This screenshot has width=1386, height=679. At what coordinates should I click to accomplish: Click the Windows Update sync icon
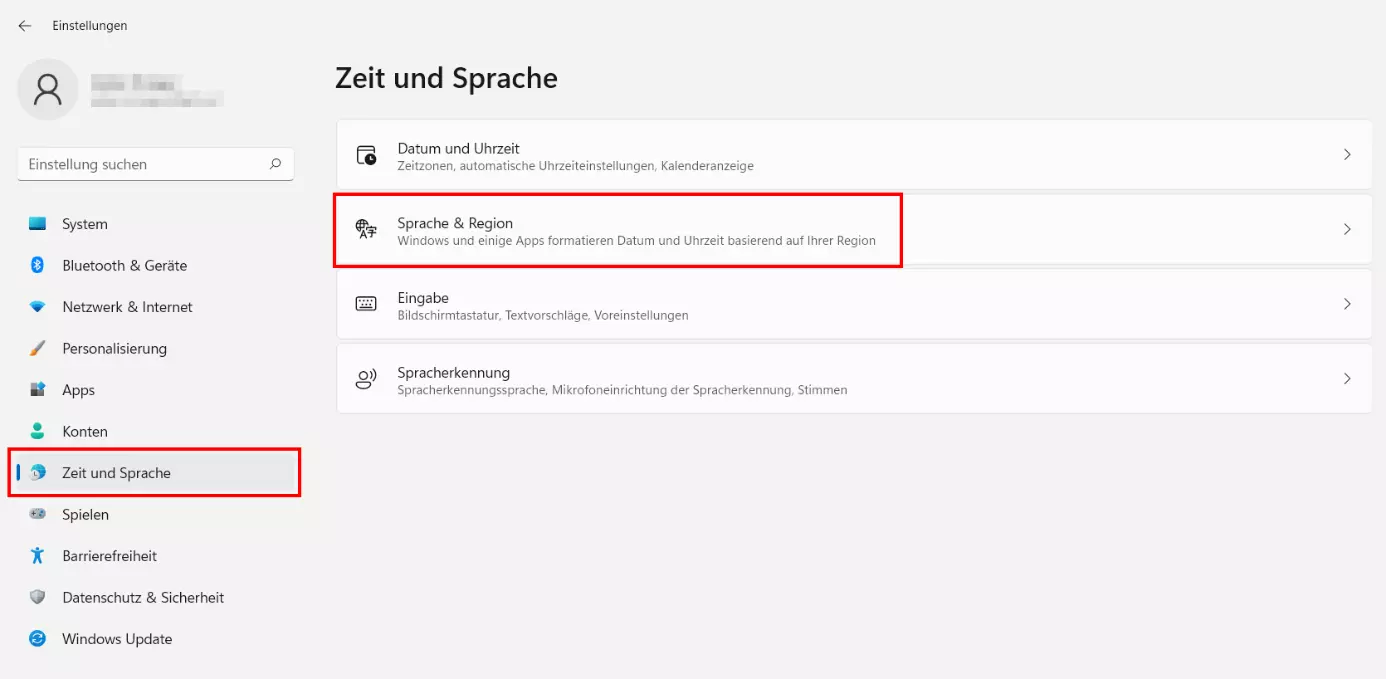coord(38,639)
